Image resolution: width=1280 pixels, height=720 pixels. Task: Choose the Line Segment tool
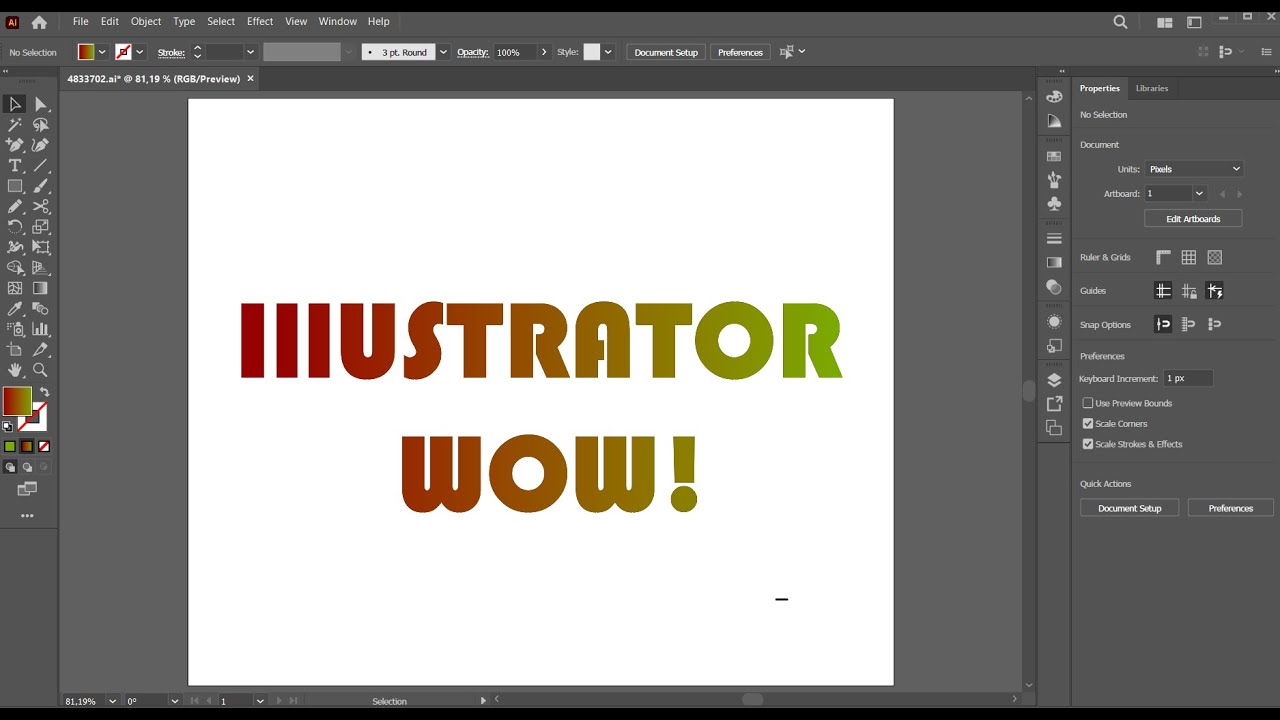point(41,166)
